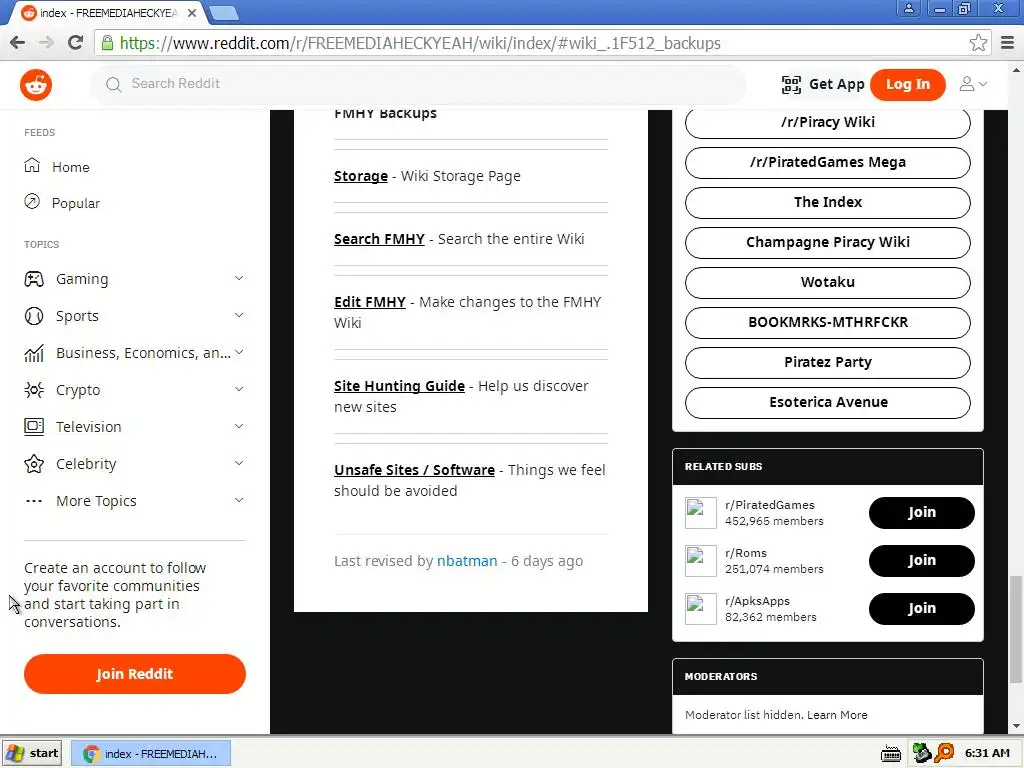
Task: Open the Storage wiki link
Action: point(360,176)
